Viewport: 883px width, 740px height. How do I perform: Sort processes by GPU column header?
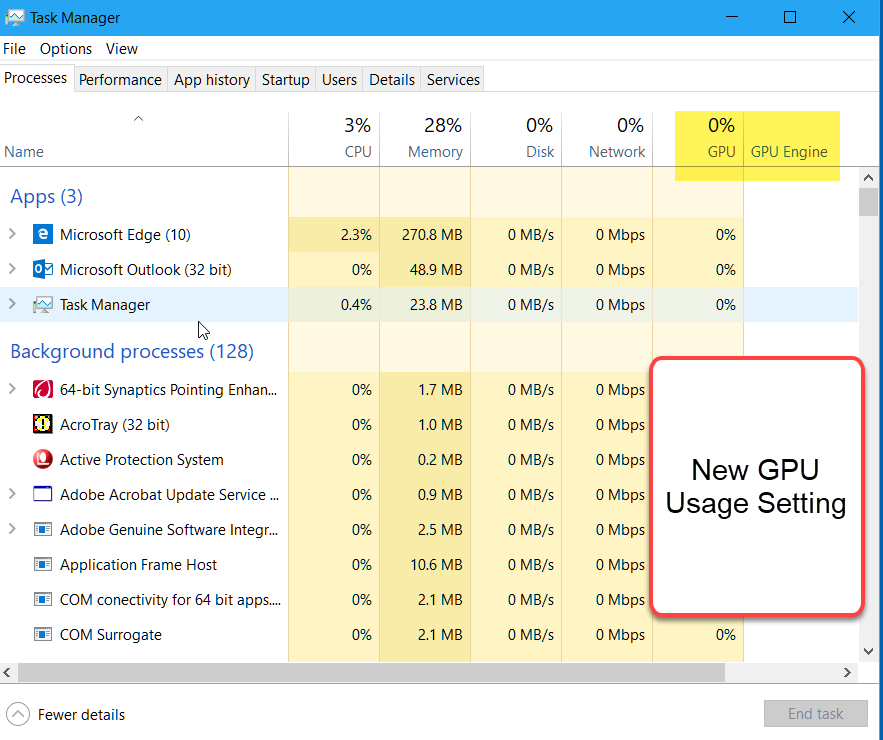coord(698,139)
